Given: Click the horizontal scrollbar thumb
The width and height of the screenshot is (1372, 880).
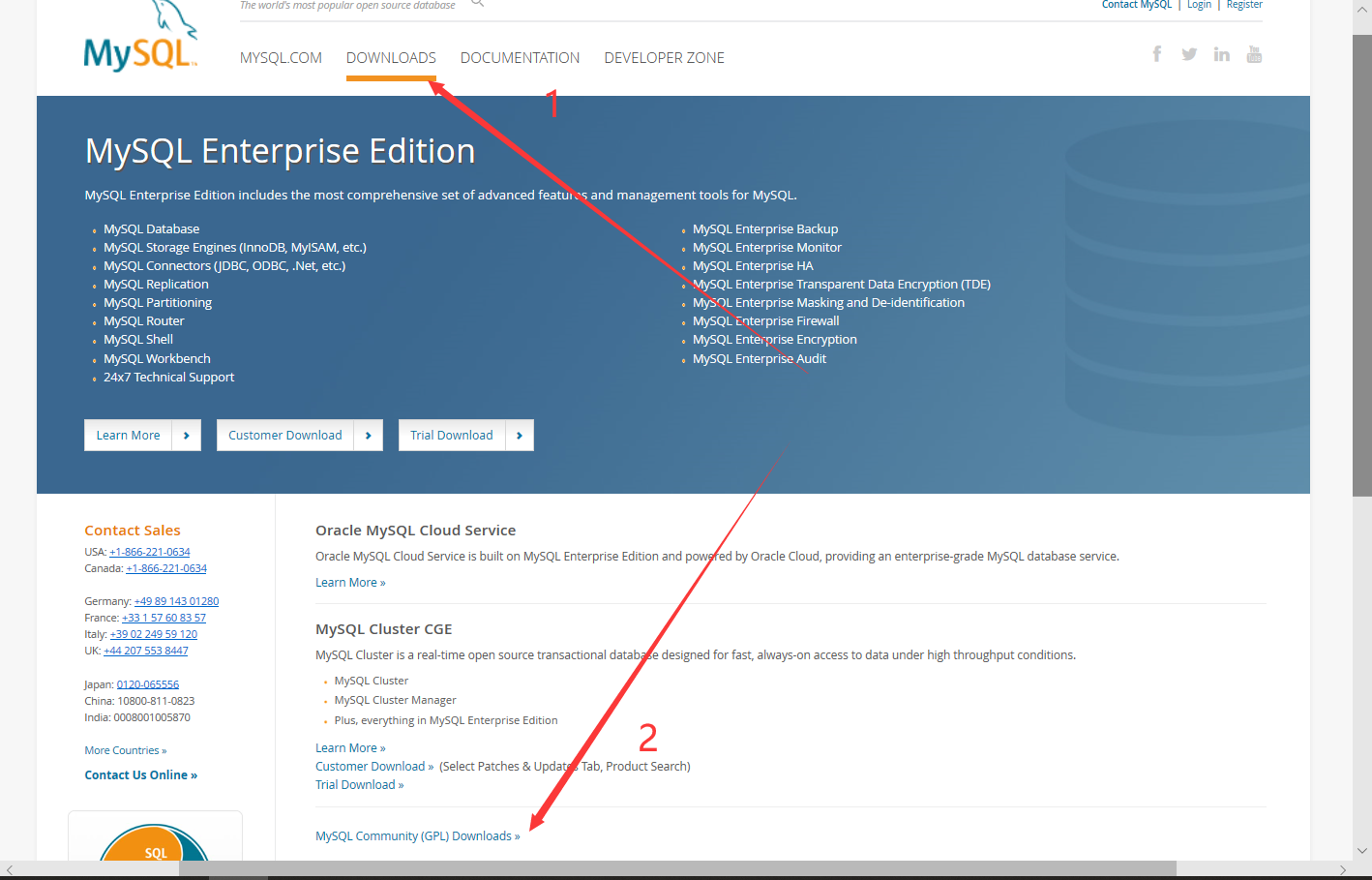Looking at the screenshot, I should tap(677, 869).
